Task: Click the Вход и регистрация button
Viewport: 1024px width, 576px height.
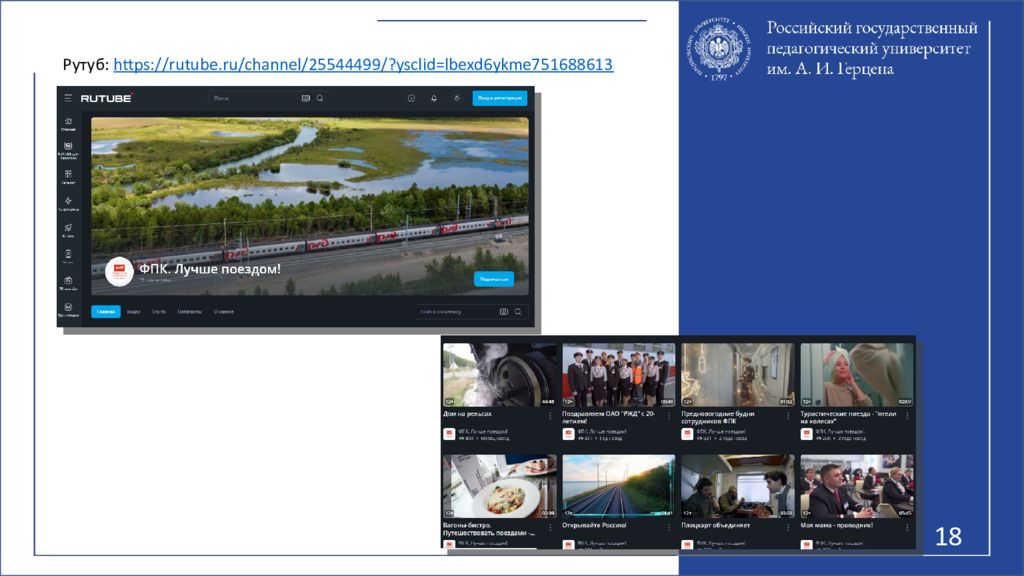Action: click(x=500, y=98)
